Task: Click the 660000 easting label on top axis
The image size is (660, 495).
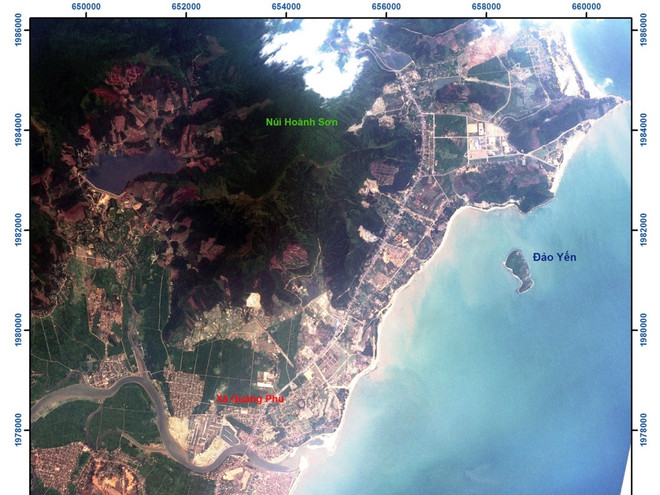Action: point(586,6)
